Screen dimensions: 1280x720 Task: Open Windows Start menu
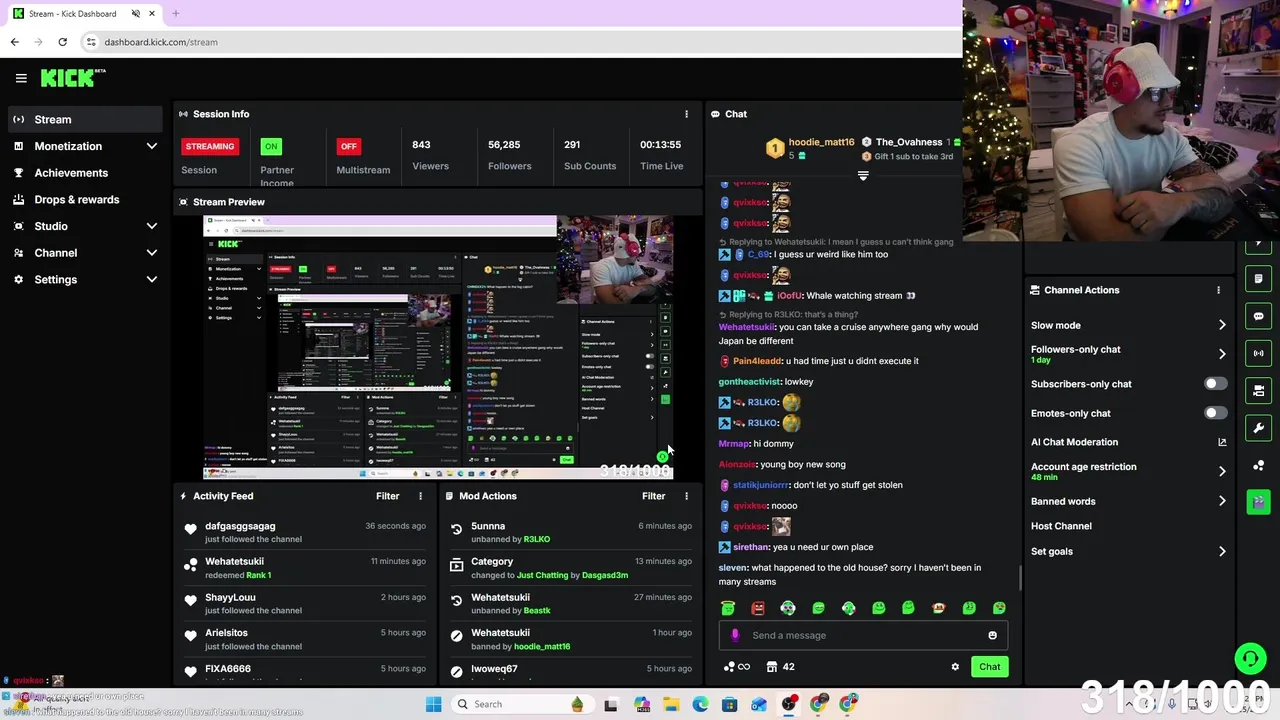coord(433,704)
